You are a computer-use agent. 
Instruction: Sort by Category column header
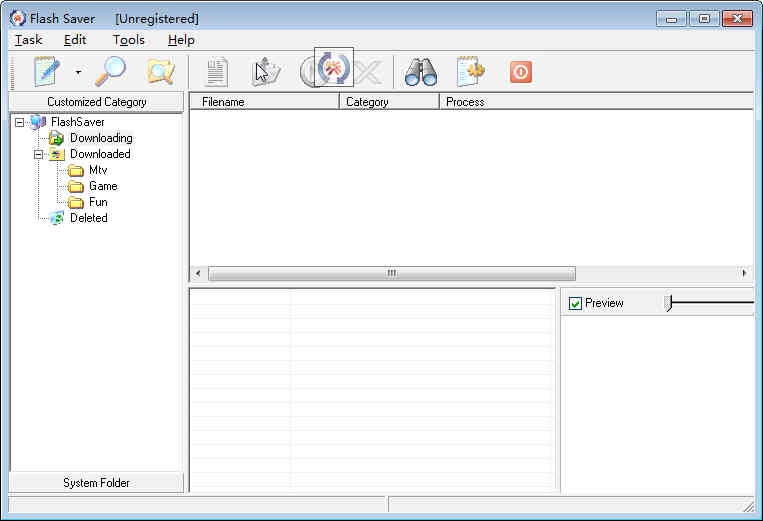pyautogui.click(x=389, y=102)
